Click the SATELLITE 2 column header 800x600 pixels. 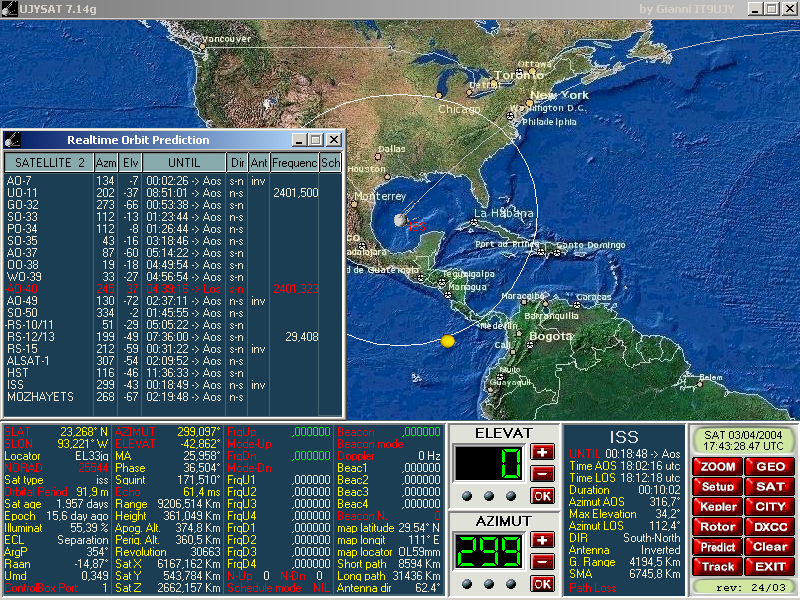point(49,163)
